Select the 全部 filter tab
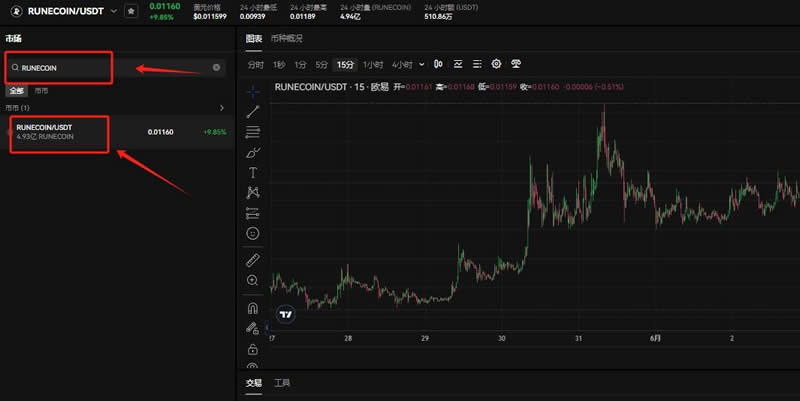This screenshot has width=800, height=401. click(x=16, y=91)
